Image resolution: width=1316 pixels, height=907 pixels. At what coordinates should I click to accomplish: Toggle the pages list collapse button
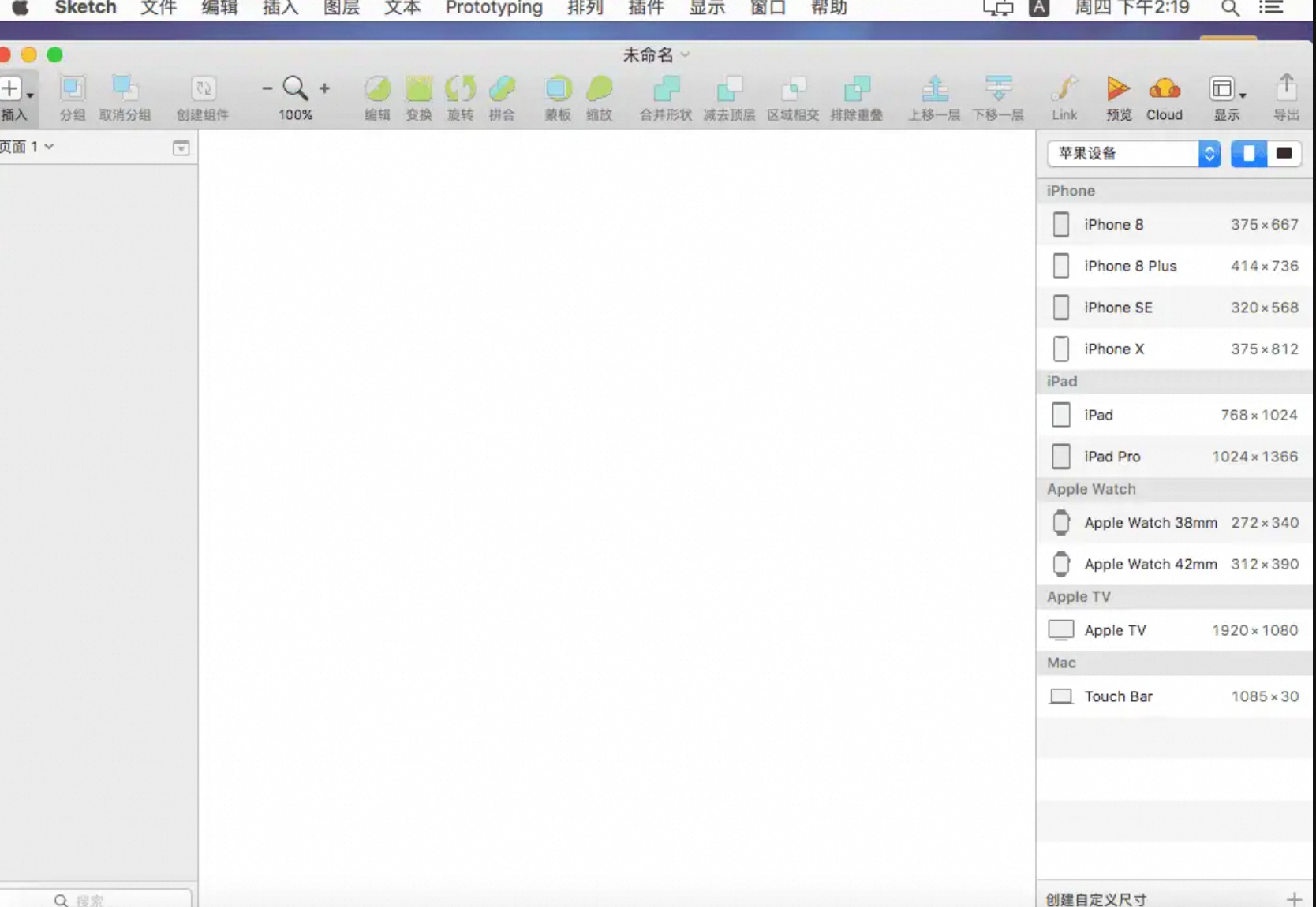[181, 147]
